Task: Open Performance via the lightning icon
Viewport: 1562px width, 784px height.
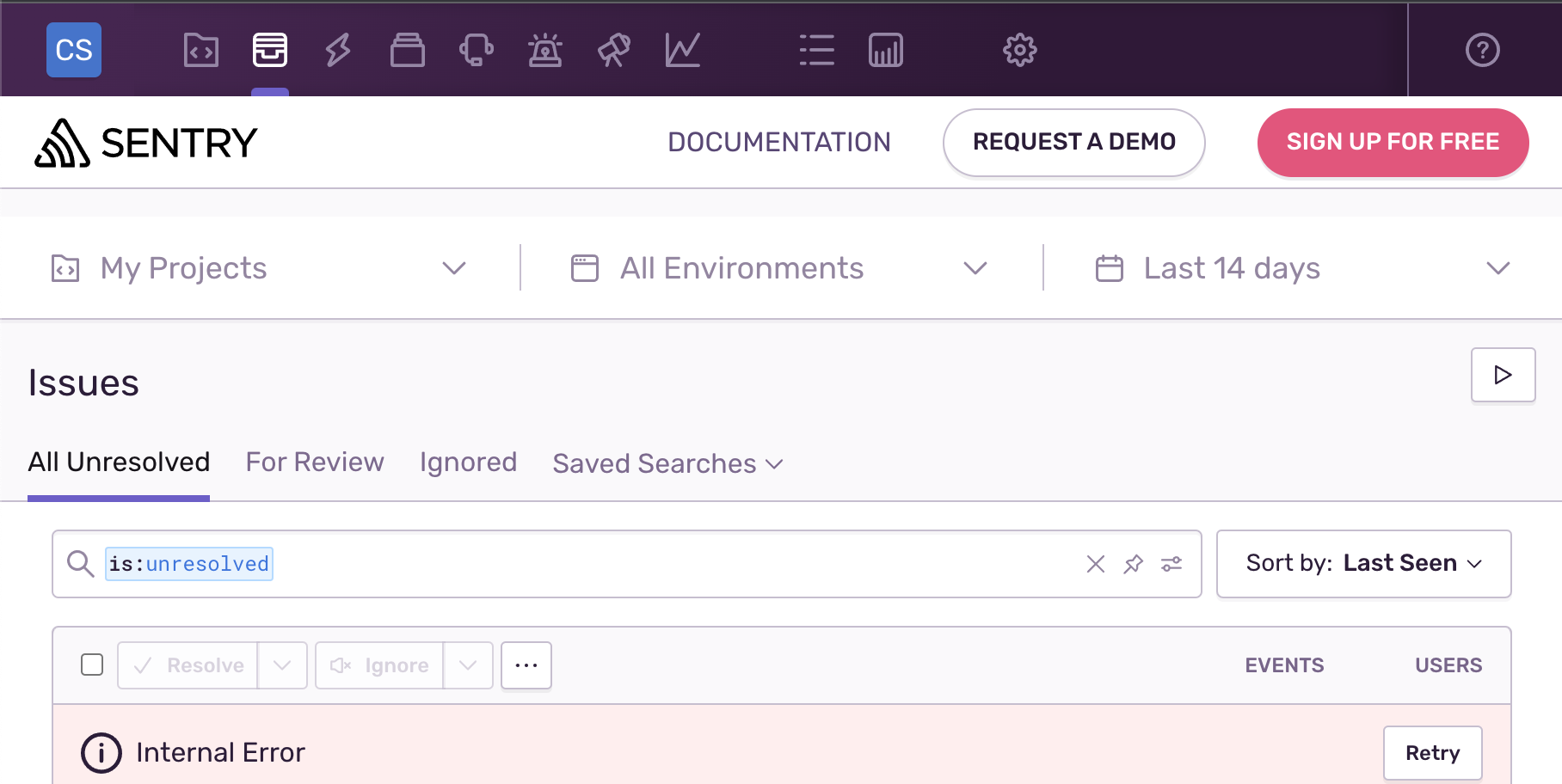Action: point(338,50)
